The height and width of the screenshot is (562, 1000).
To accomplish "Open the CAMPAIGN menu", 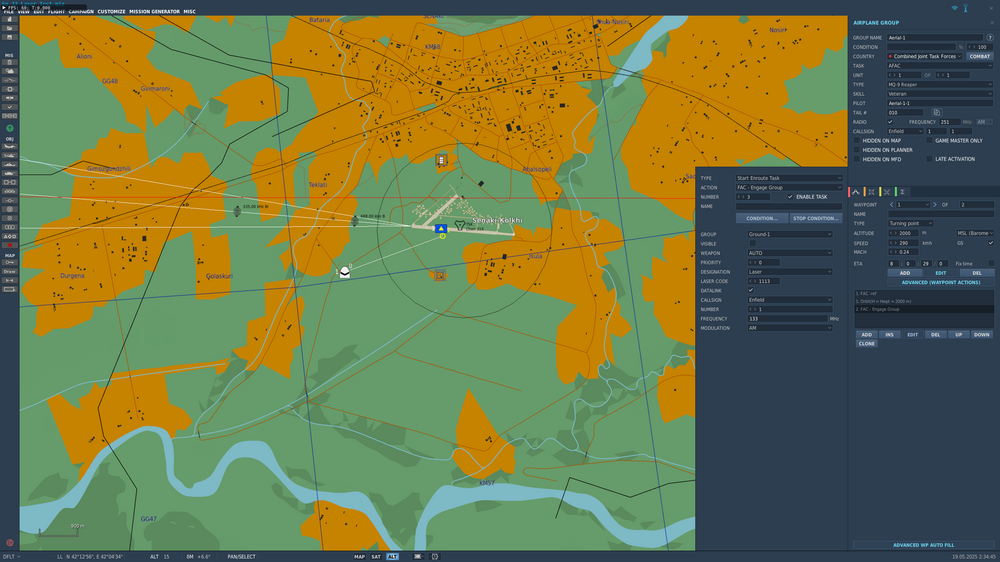I will coord(81,11).
